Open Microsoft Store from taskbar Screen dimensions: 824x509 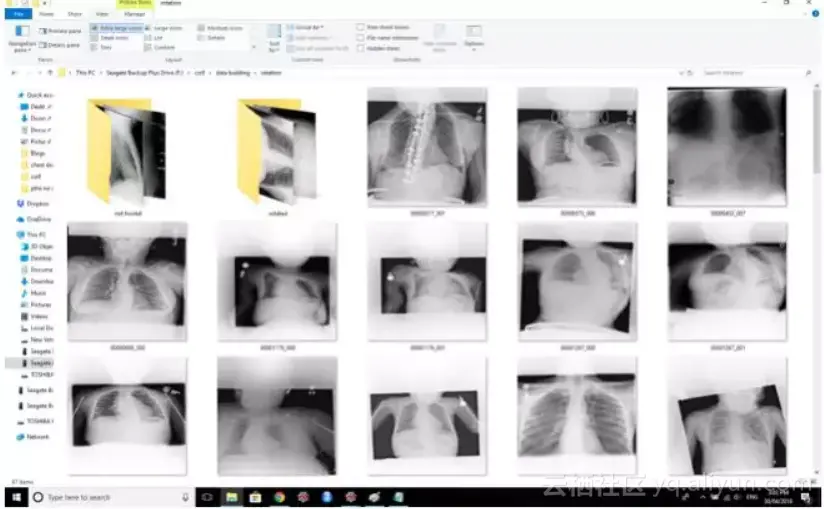tap(255, 497)
